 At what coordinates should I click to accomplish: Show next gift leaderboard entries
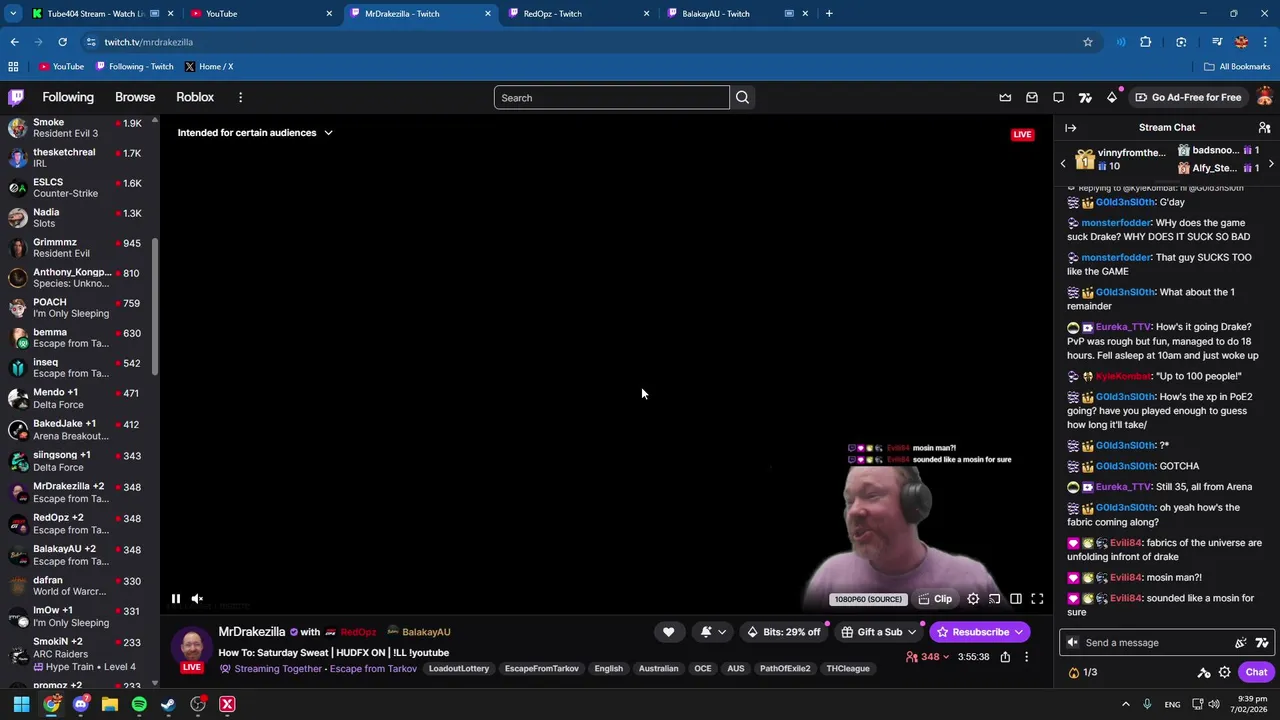1271,164
